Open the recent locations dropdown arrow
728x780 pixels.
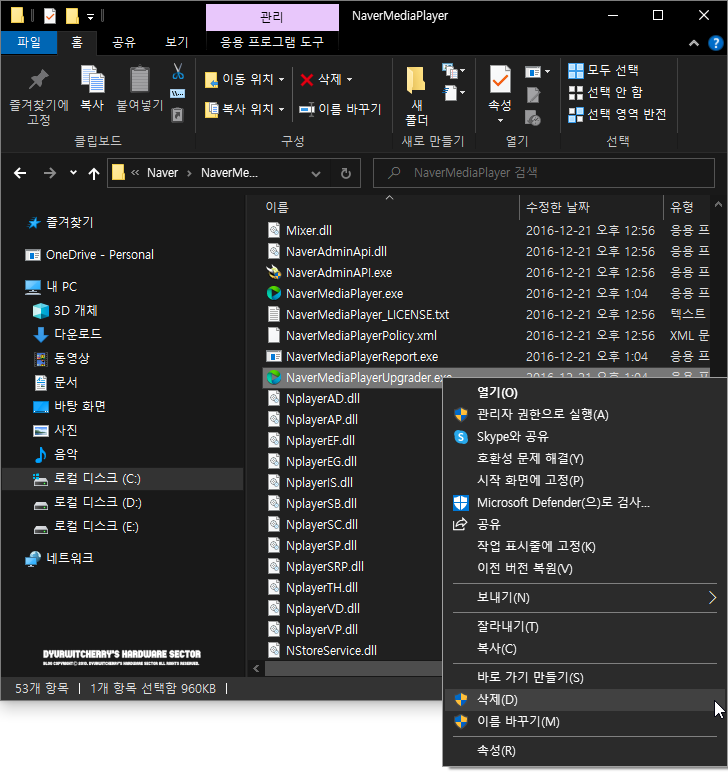click(x=73, y=173)
